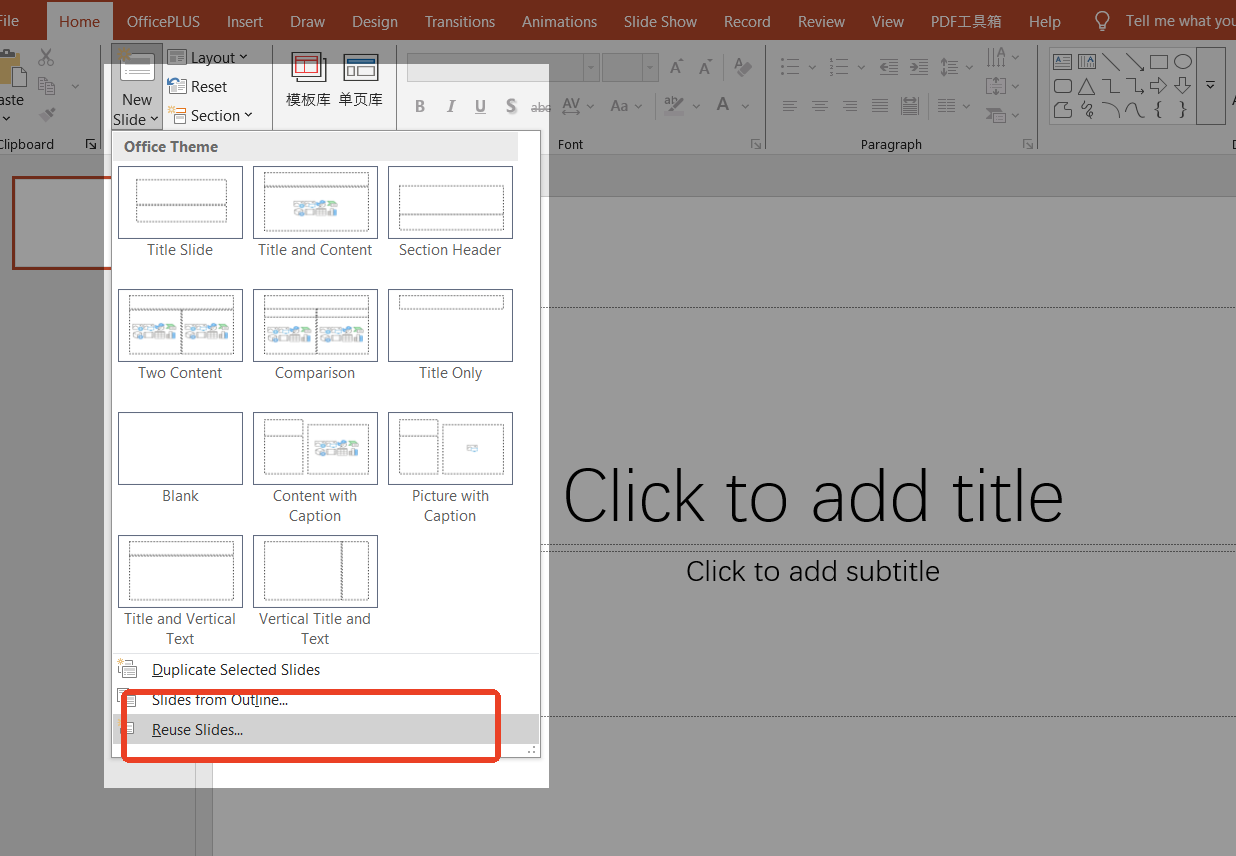
Task: Switch to the Transitions ribbon tab
Action: pyautogui.click(x=459, y=21)
